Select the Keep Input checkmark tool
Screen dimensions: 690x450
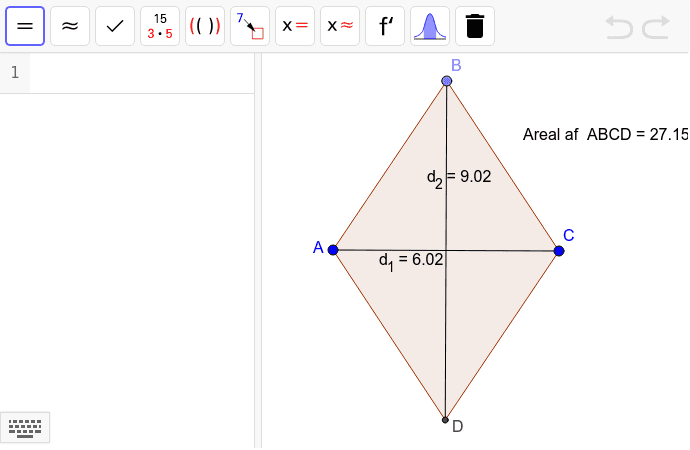[115, 26]
